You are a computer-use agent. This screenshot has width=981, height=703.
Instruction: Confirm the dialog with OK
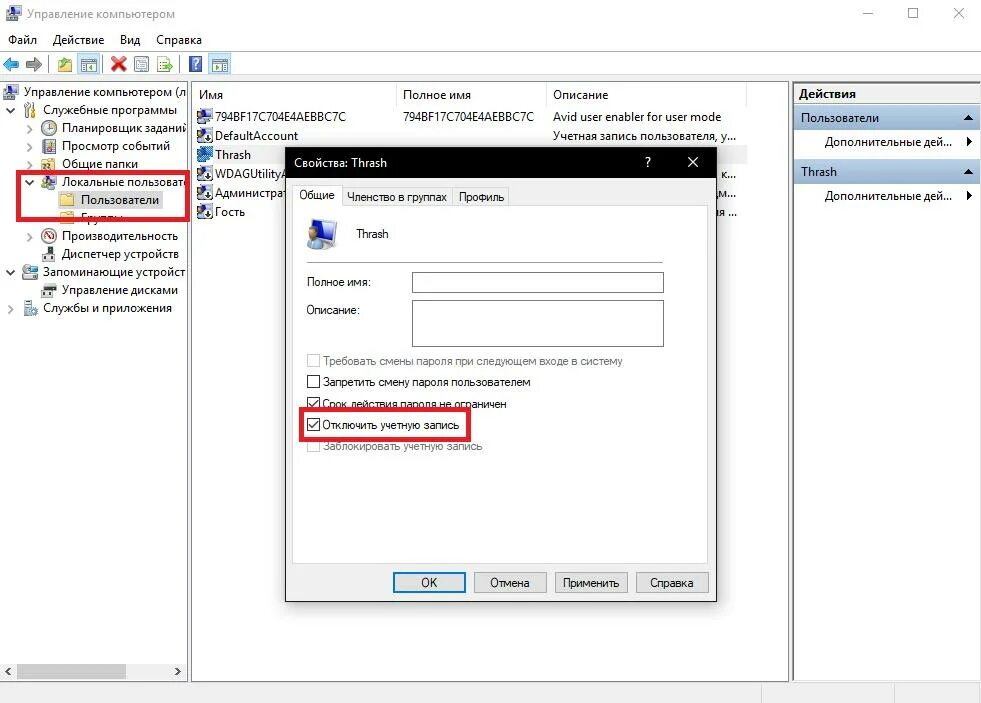(429, 582)
